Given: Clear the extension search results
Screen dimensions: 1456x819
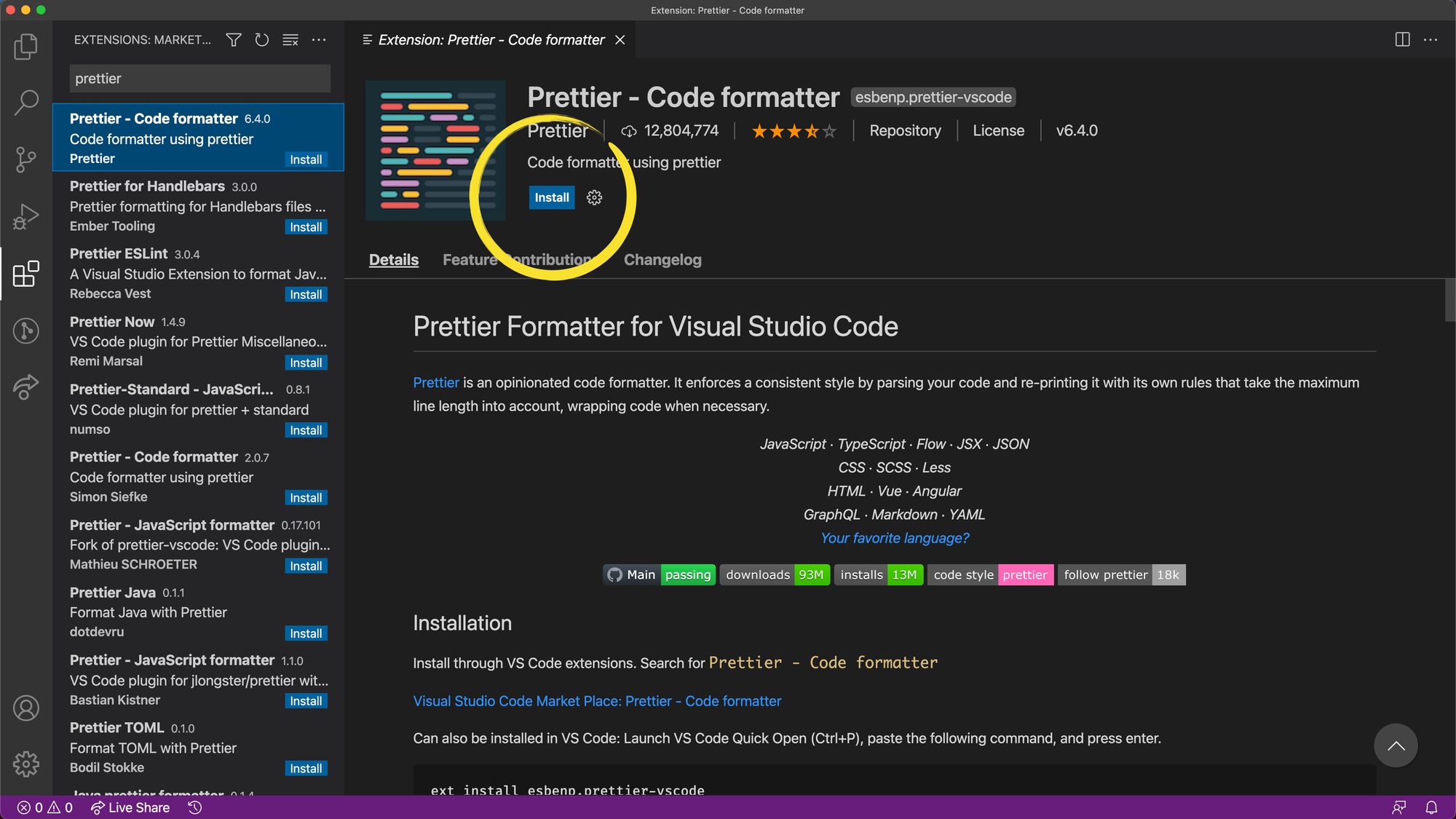Looking at the screenshot, I should coord(290,40).
